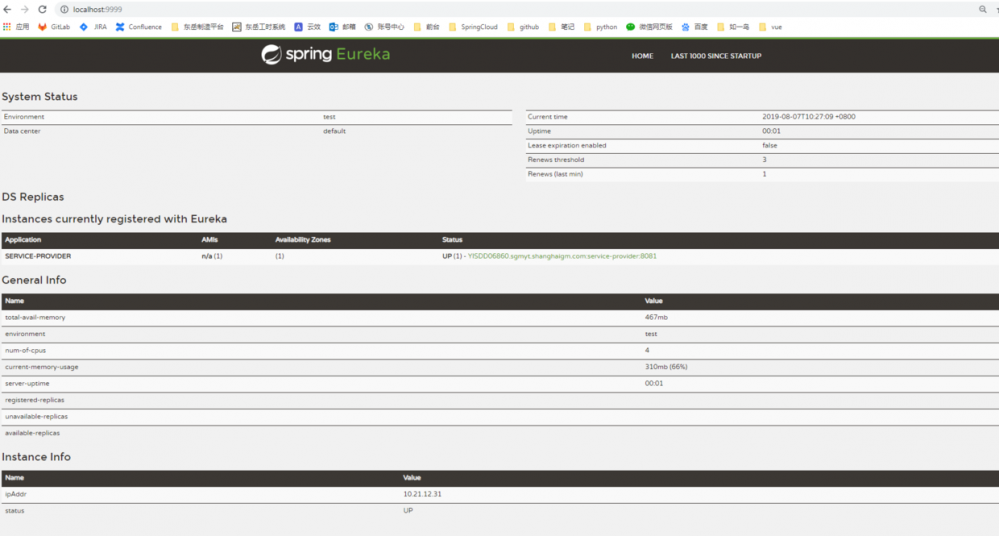Click the Renews (last min) label

(x=555, y=174)
